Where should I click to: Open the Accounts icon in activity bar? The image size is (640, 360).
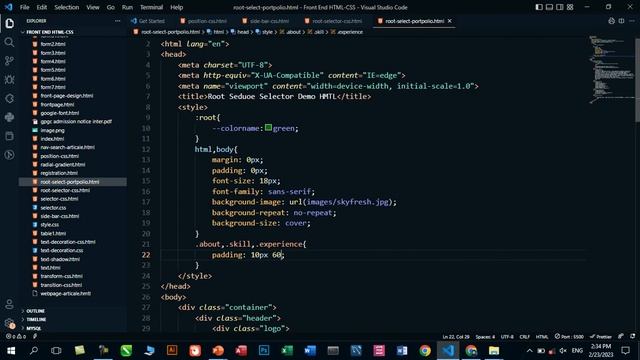[x=9, y=304]
